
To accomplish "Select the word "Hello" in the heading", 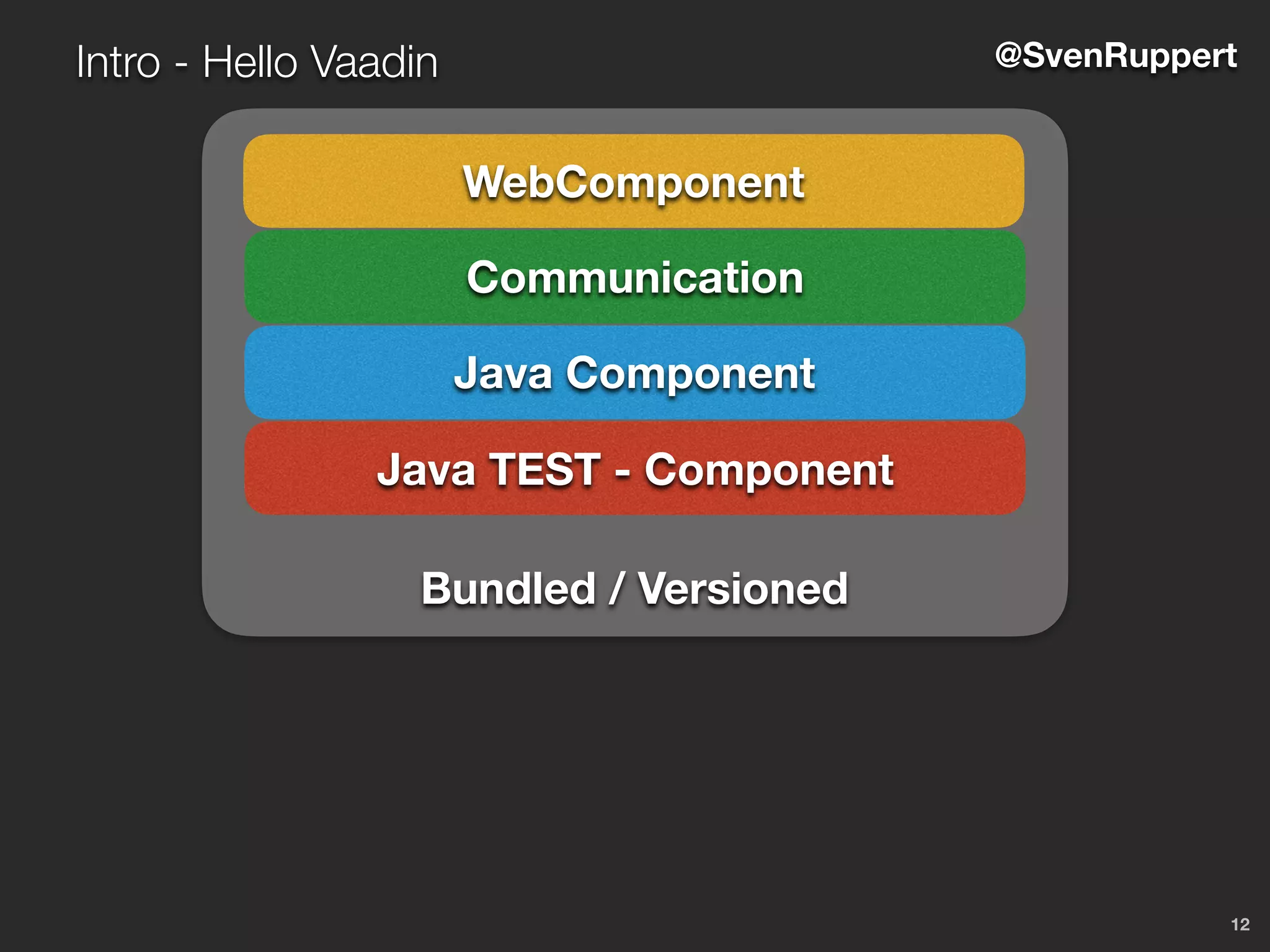I will point(250,62).
